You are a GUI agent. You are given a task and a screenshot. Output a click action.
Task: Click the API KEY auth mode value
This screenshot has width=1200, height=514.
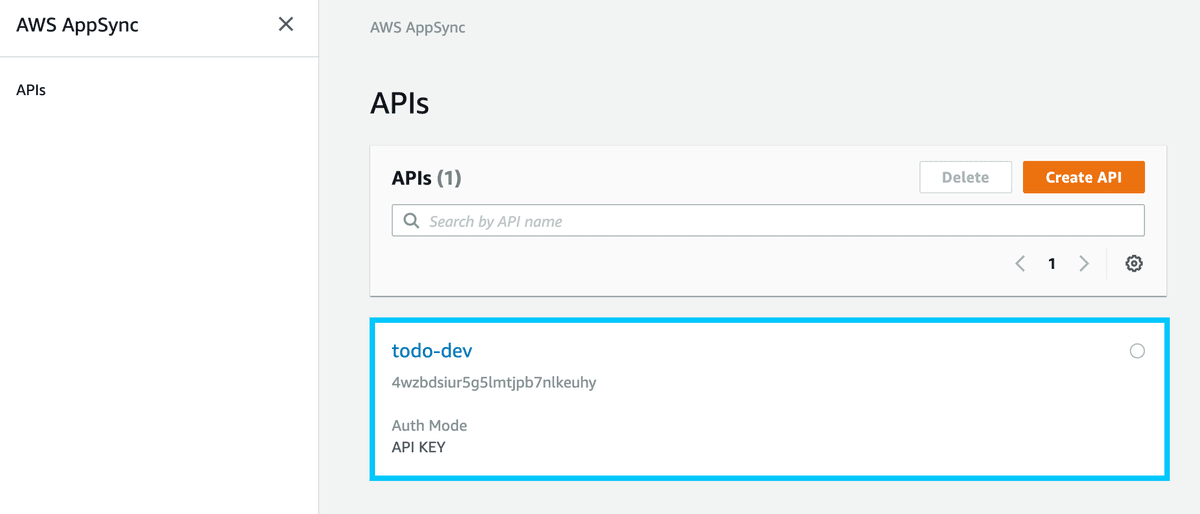tap(419, 447)
